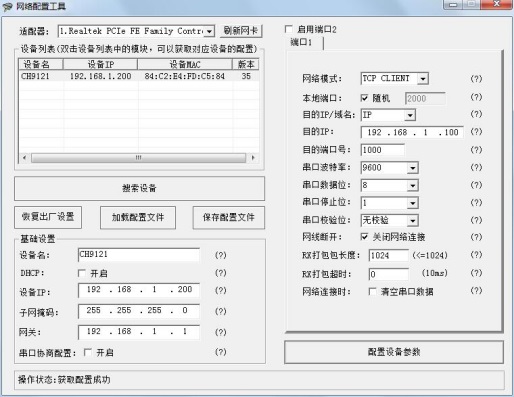Image resolution: width=514 pixels, height=397 pixels.
Task: Enable DHCP 开启 checkbox
Action: coord(82,273)
